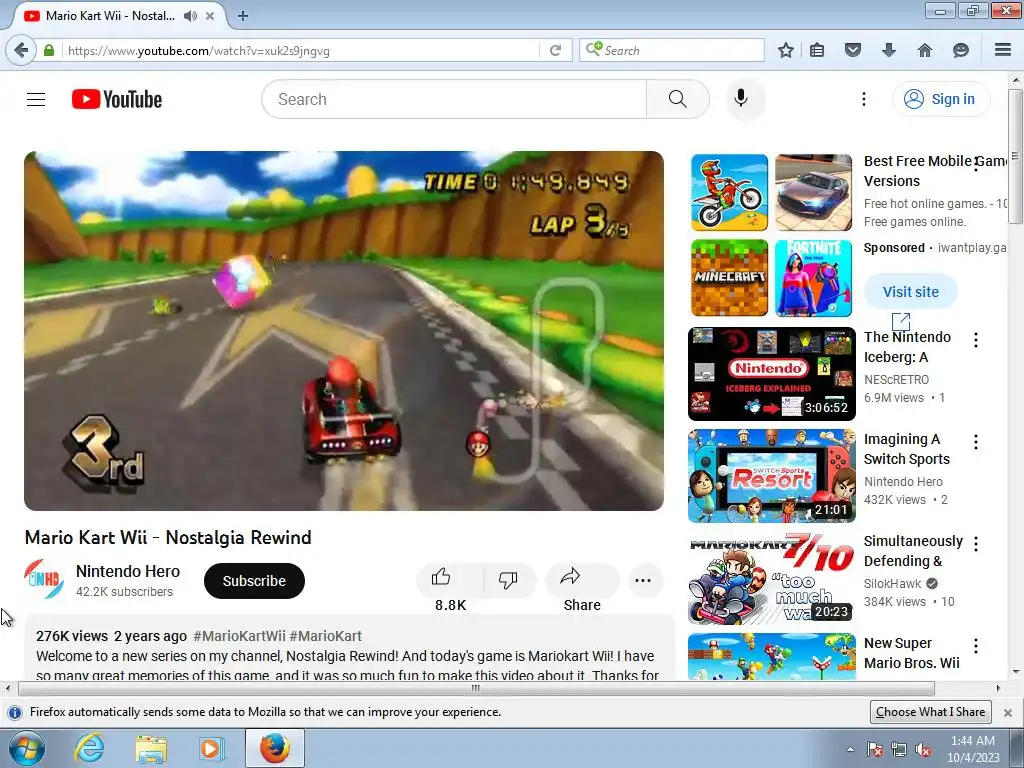Open Windows Explorer from the taskbar

[151, 748]
